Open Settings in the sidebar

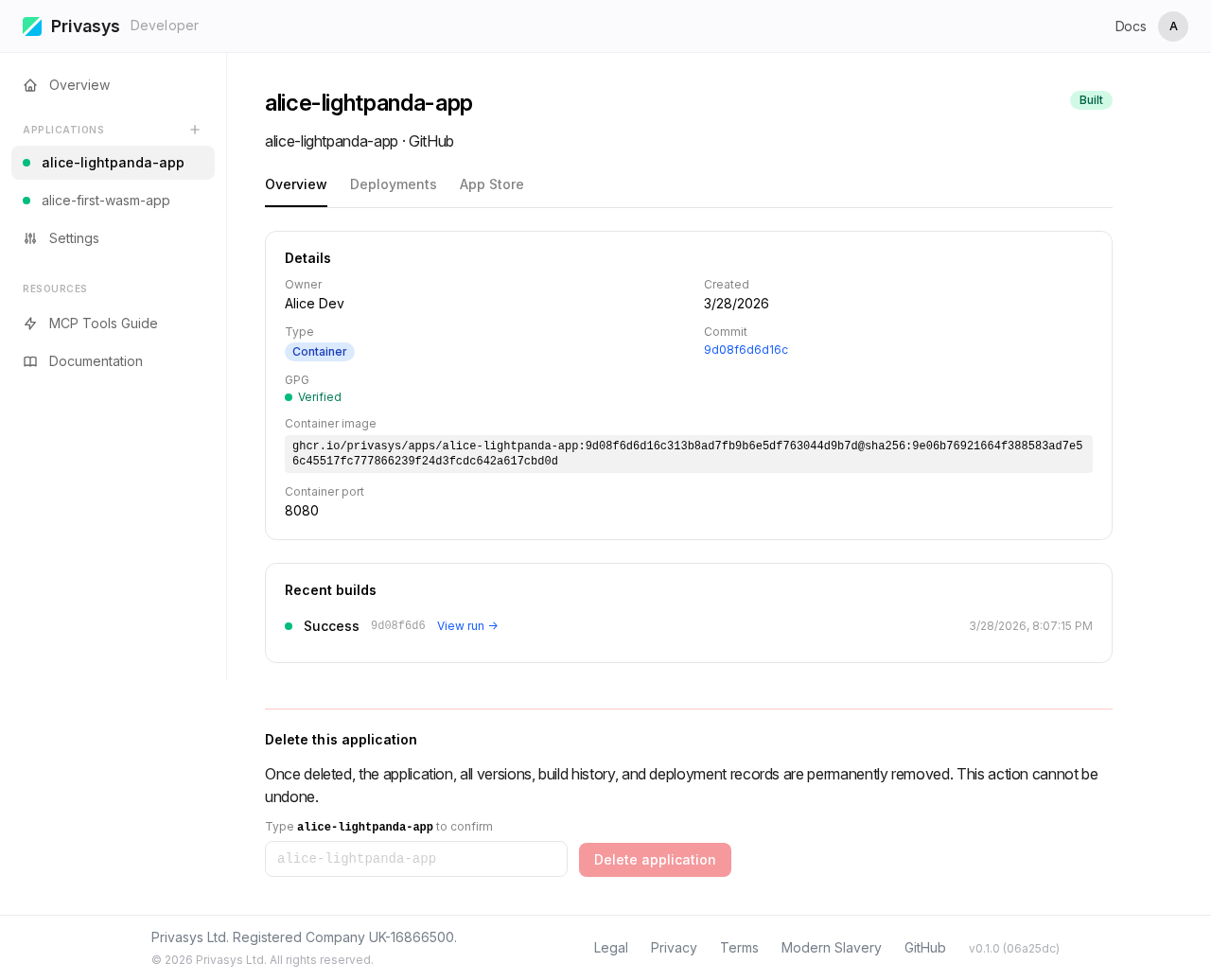(114, 238)
